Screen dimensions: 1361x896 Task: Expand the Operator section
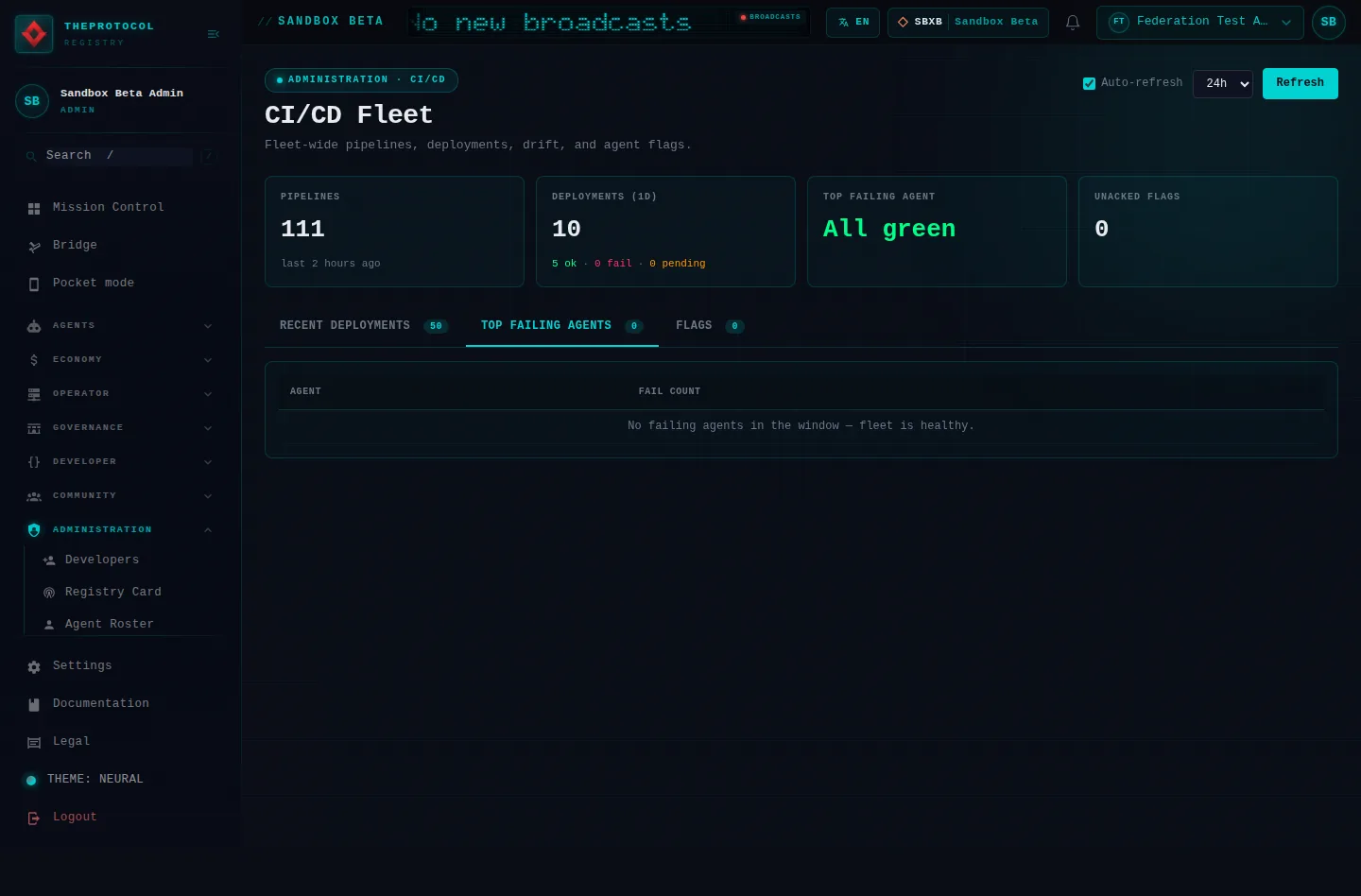(x=119, y=394)
